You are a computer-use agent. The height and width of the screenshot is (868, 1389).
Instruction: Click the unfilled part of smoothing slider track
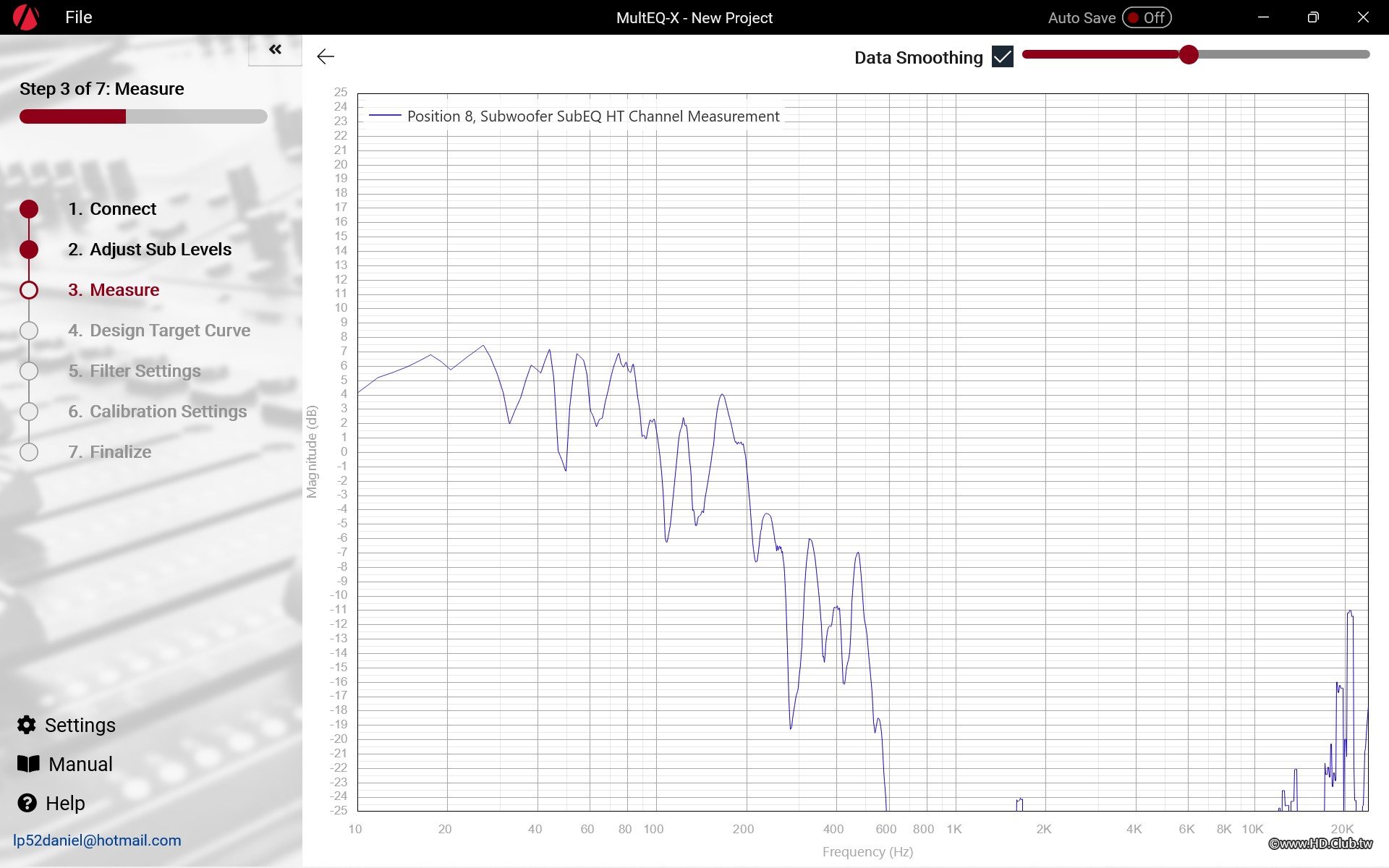(x=1284, y=54)
